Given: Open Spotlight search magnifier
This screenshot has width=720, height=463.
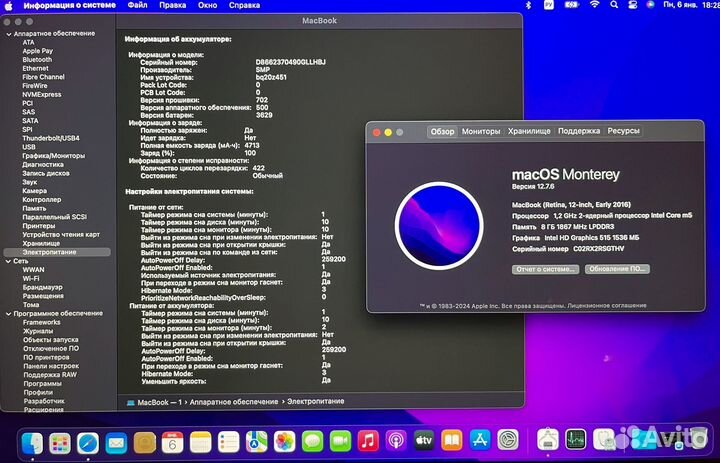Looking at the screenshot, I should click(614, 5).
